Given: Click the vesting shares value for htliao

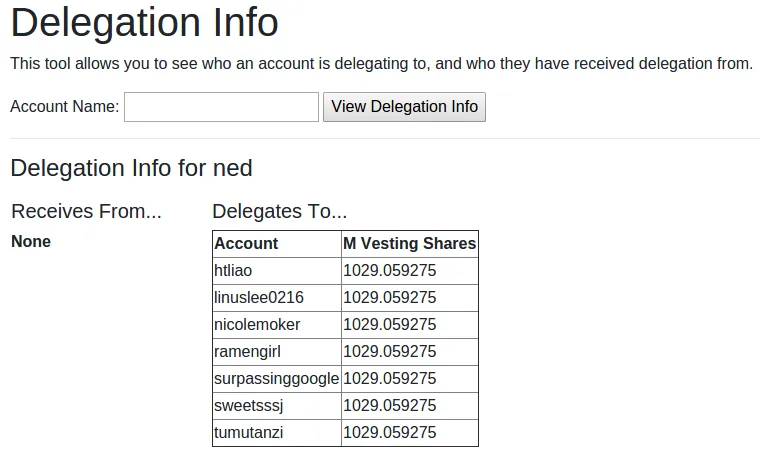Looking at the screenshot, I should (390, 271).
